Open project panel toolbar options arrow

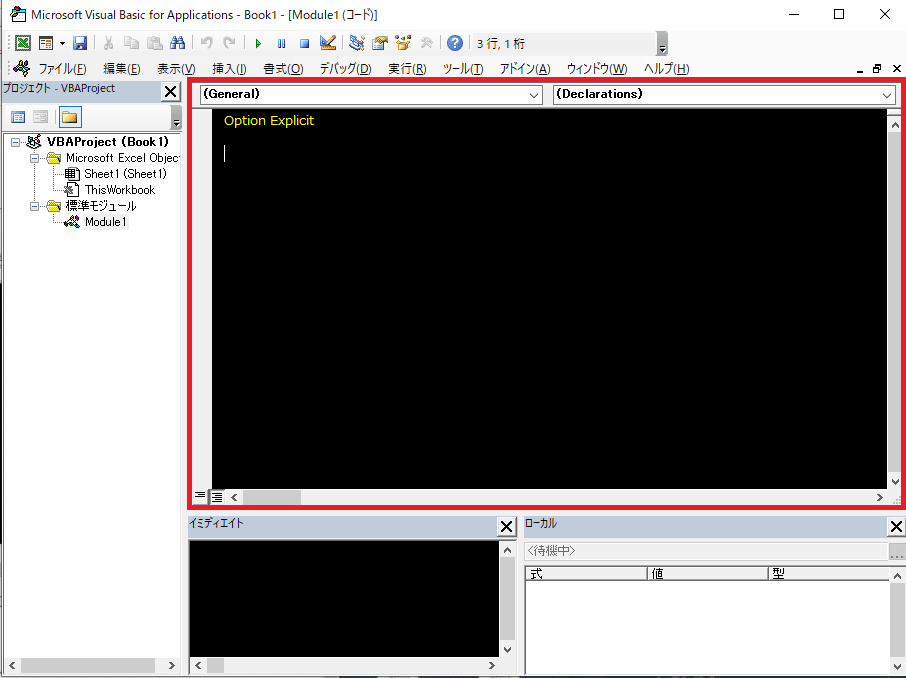176,118
